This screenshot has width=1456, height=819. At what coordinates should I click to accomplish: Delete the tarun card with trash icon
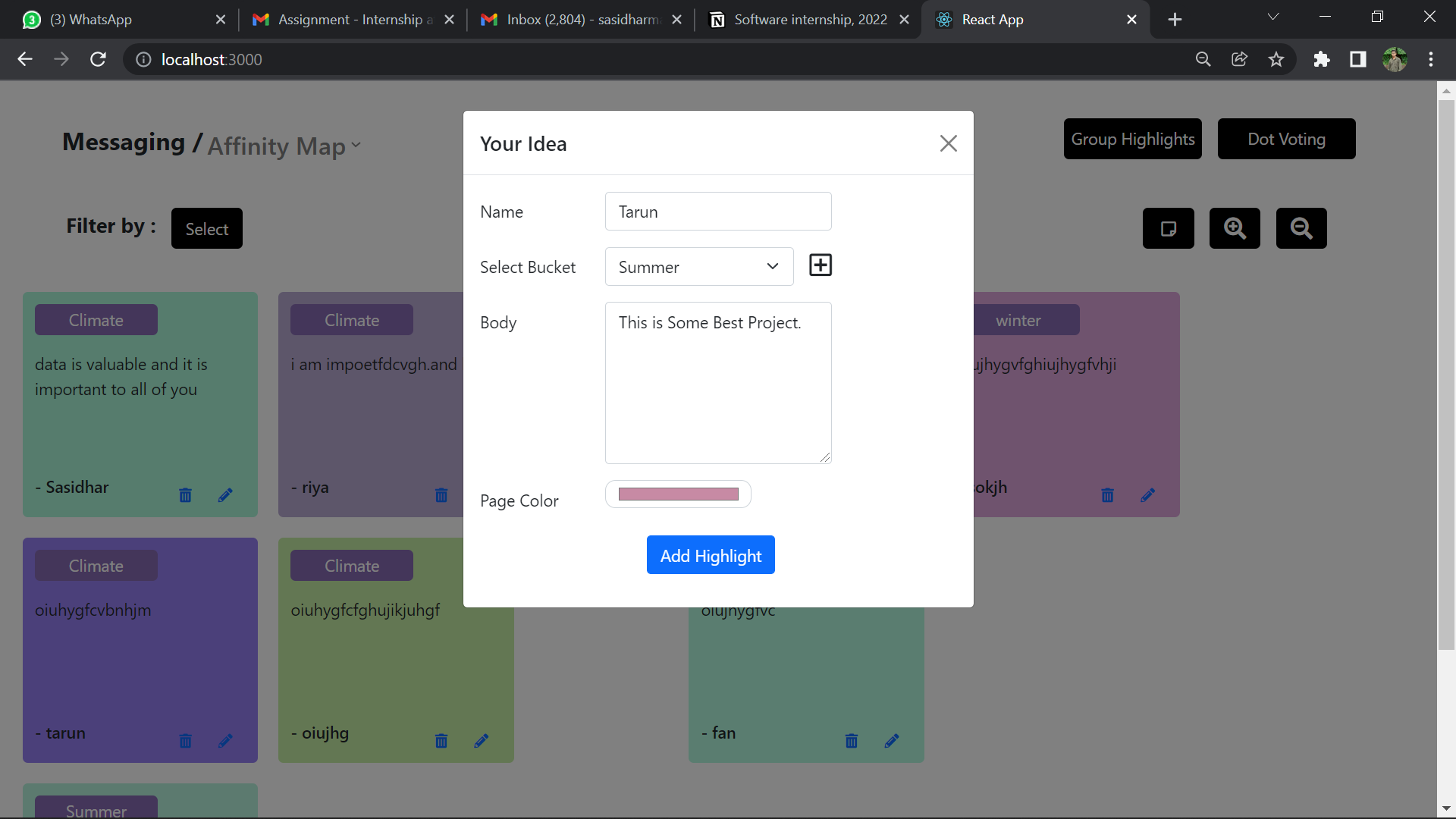click(x=185, y=741)
